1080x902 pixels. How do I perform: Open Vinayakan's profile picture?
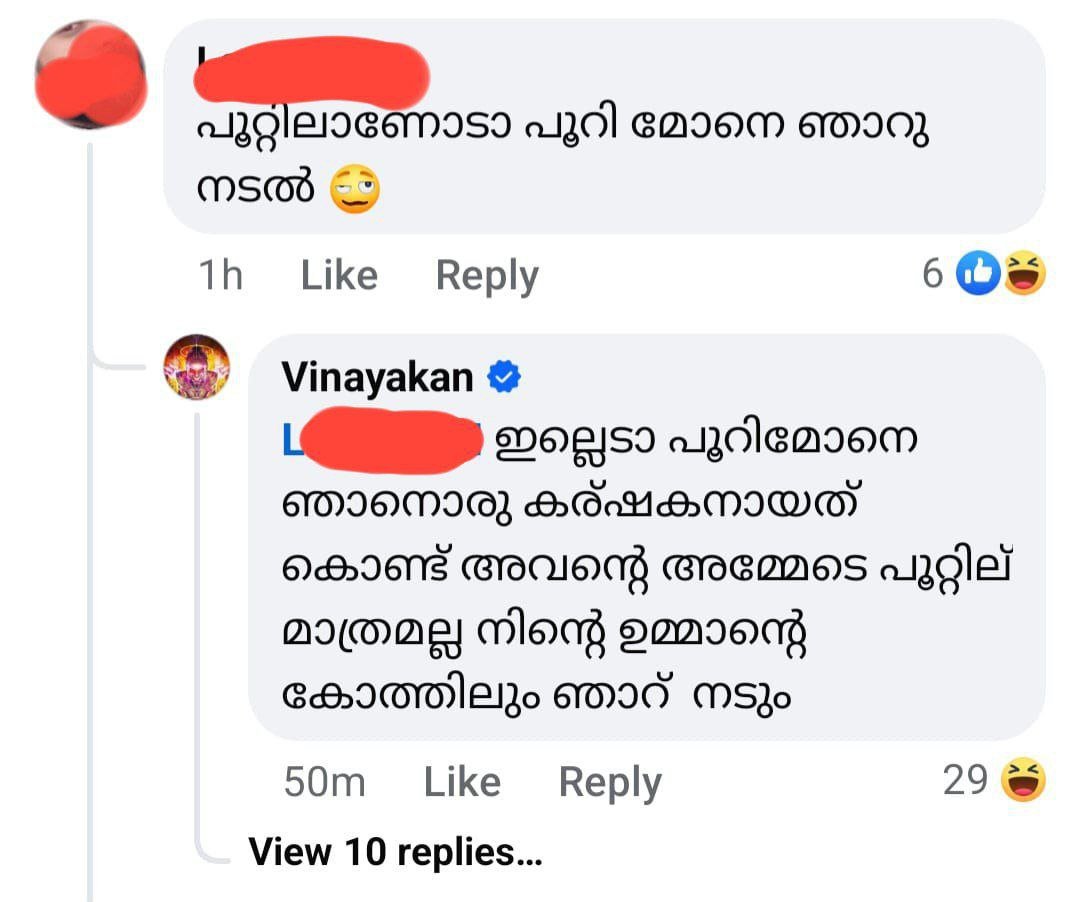pos(197,367)
